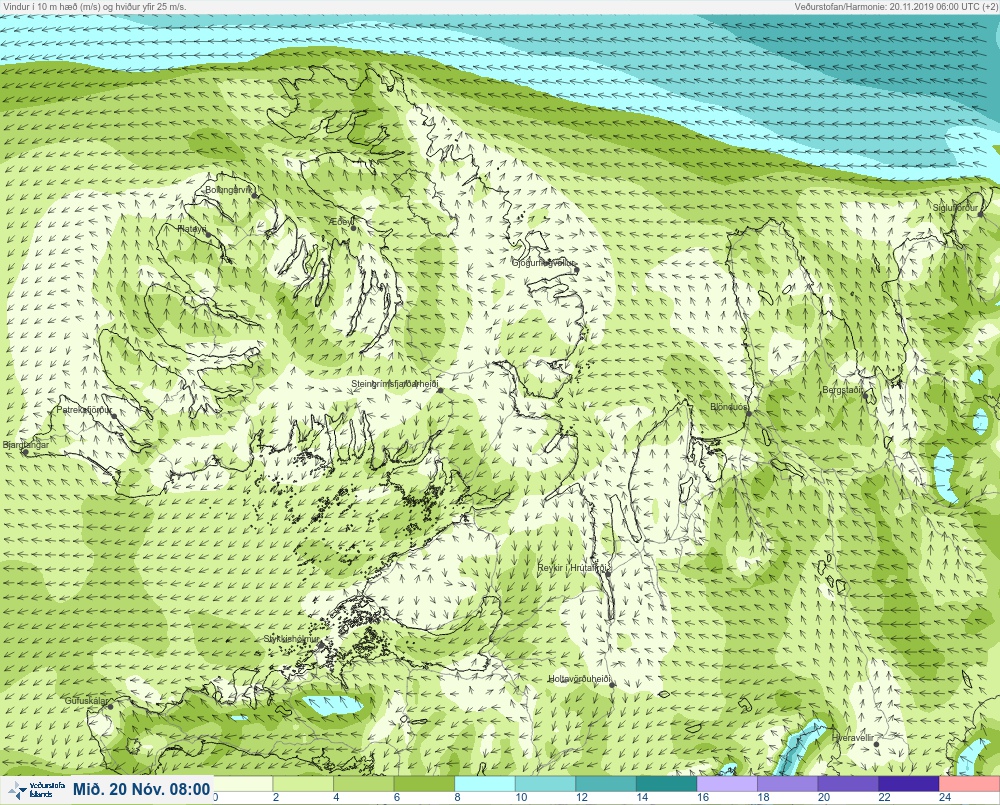The image size is (1000, 805).
Task: Click legend value 24 on the wind scale
Action: coord(945,797)
